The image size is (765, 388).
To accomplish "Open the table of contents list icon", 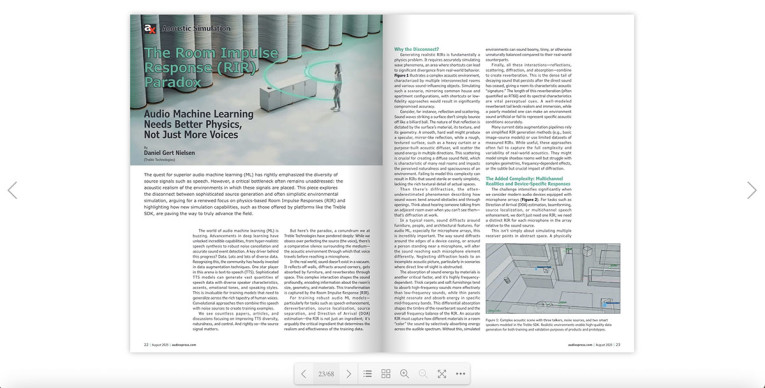I will pos(367,374).
